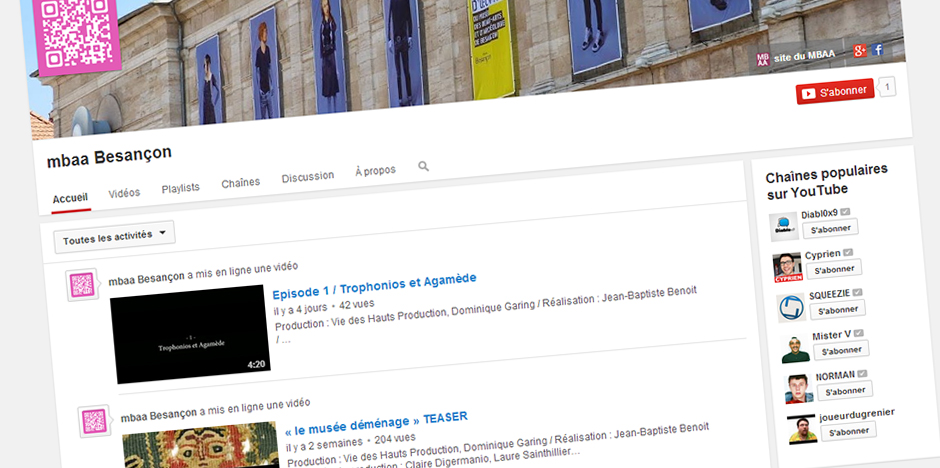Open NORMAN channel avatar
Viewport: 940px width, 468px height.
click(x=799, y=389)
